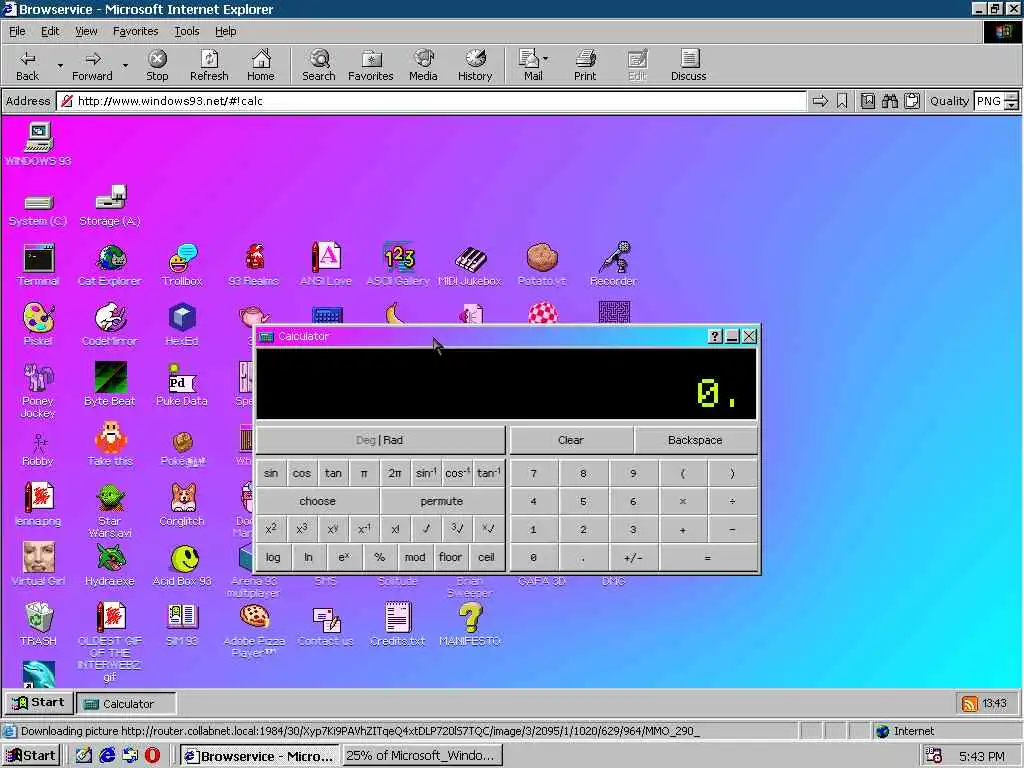Launch Cat Explorer from the desktop
Viewport: 1024px width, 768px height.
coord(110,264)
